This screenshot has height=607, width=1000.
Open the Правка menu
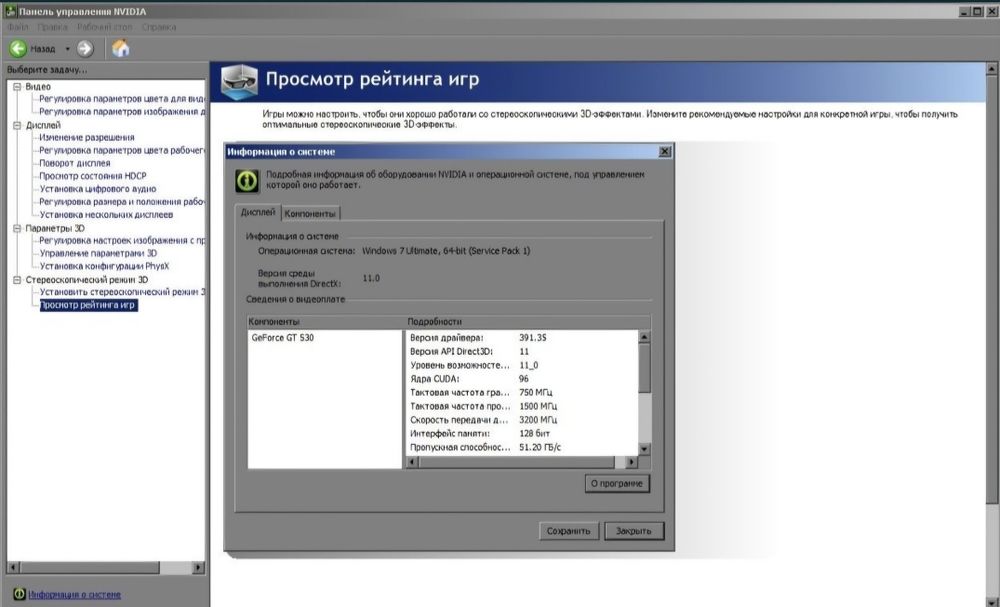point(52,27)
